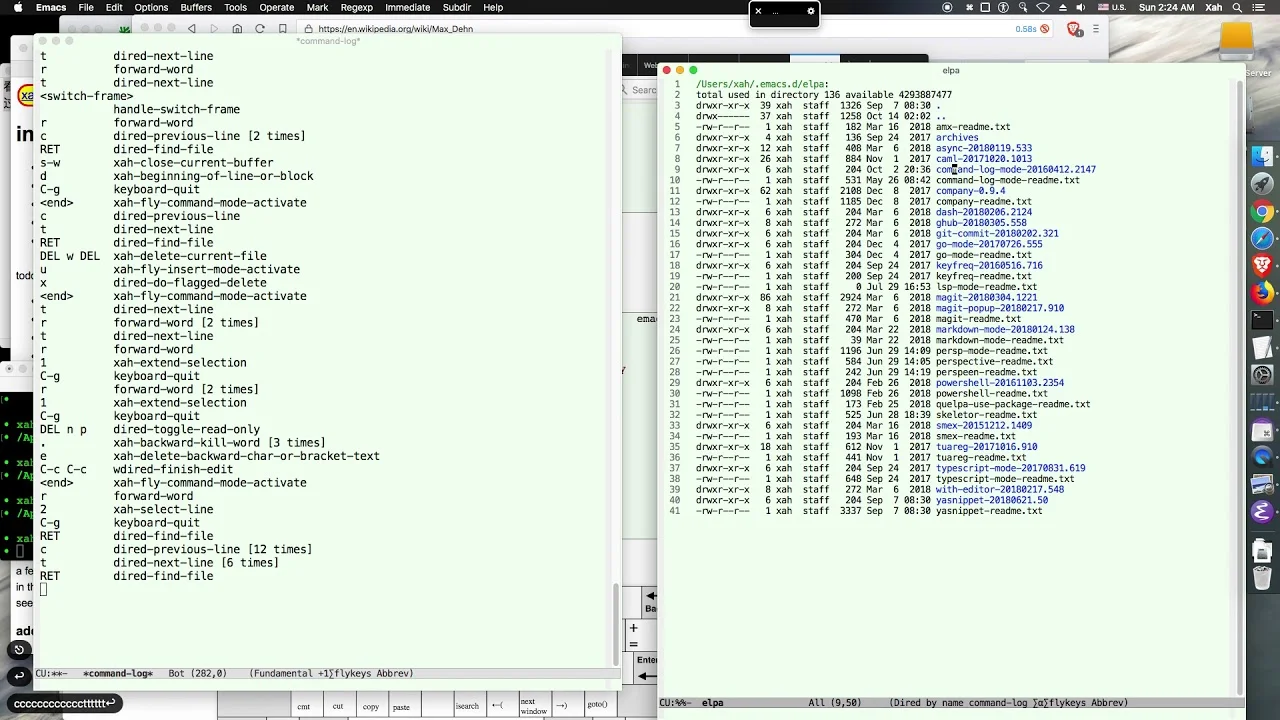Open the yasnippet-20180621.50 directory entry
Screen dimensions: 1280x720
pyautogui.click(x=992, y=500)
